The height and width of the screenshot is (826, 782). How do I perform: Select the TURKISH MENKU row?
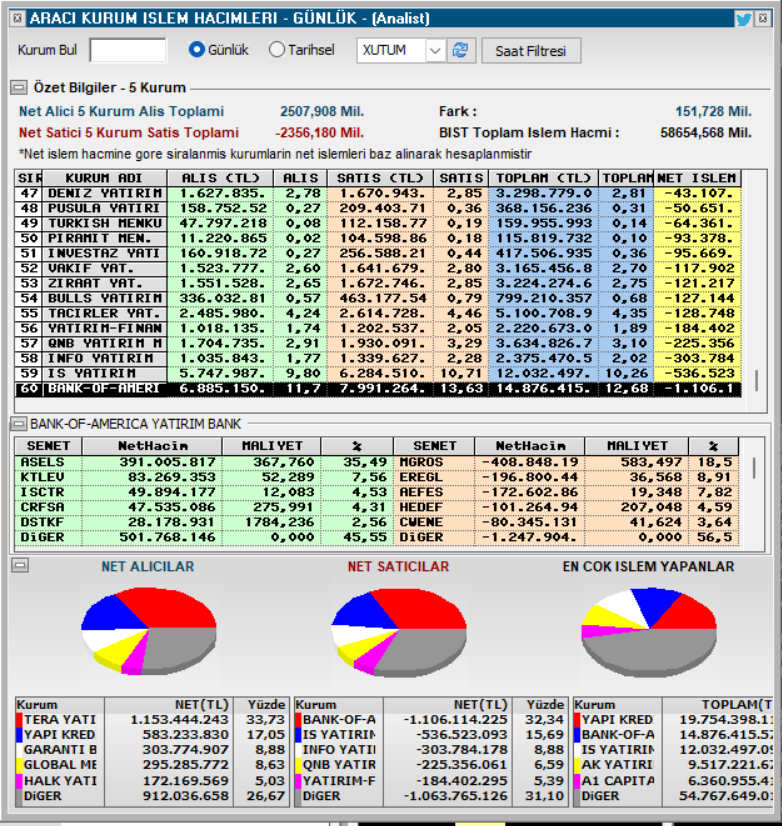(x=378, y=223)
